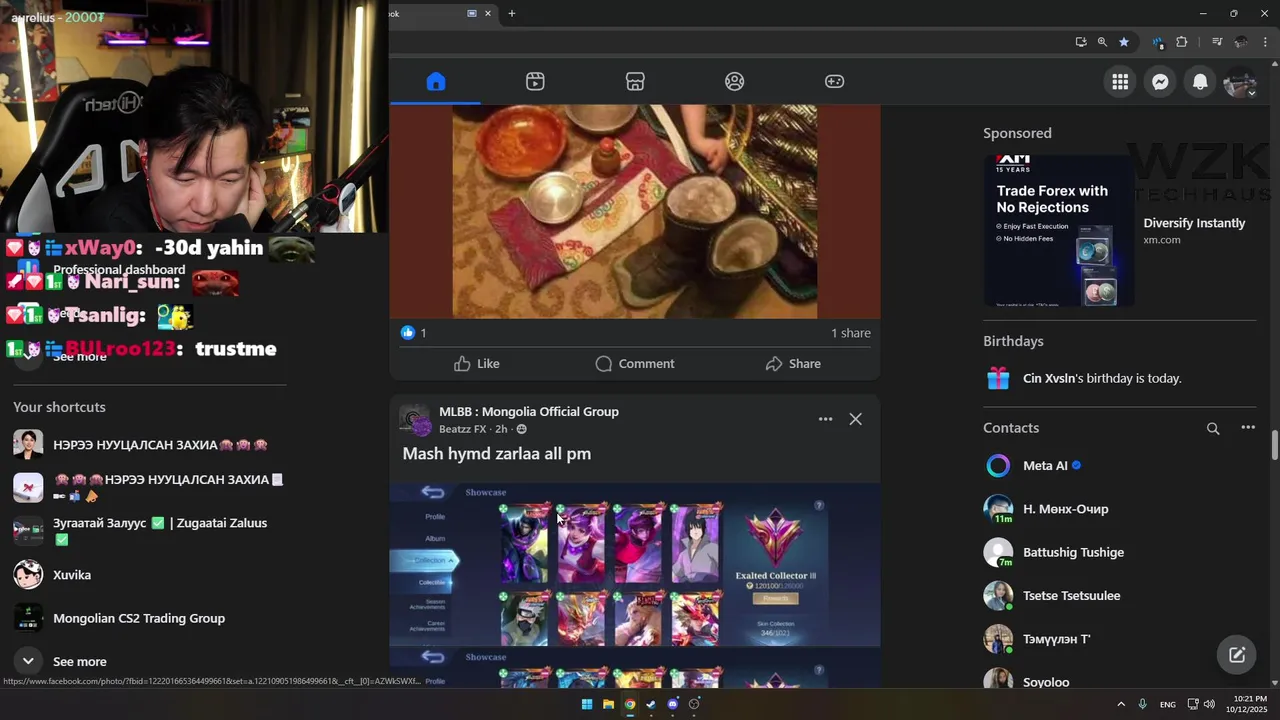Open the media control music icon

click(1217, 42)
